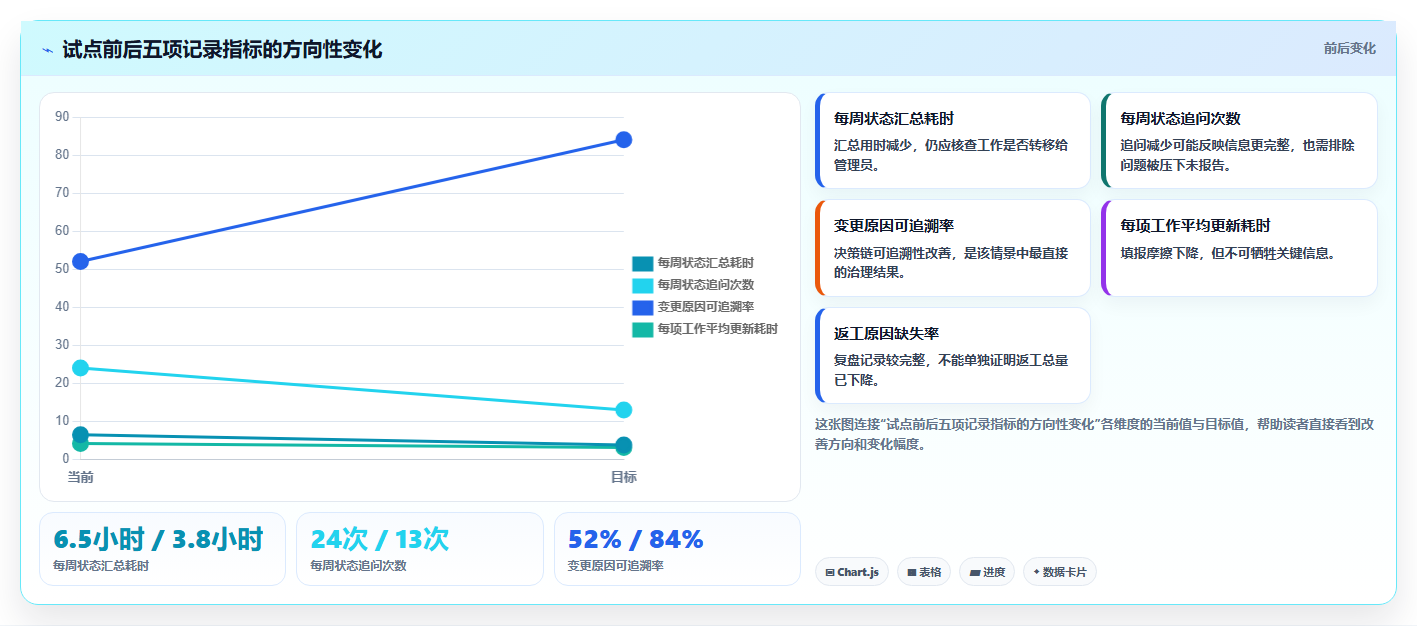1417x626 pixels.
Task: Open the 返工原因缺失率 info card
Action: click(953, 356)
